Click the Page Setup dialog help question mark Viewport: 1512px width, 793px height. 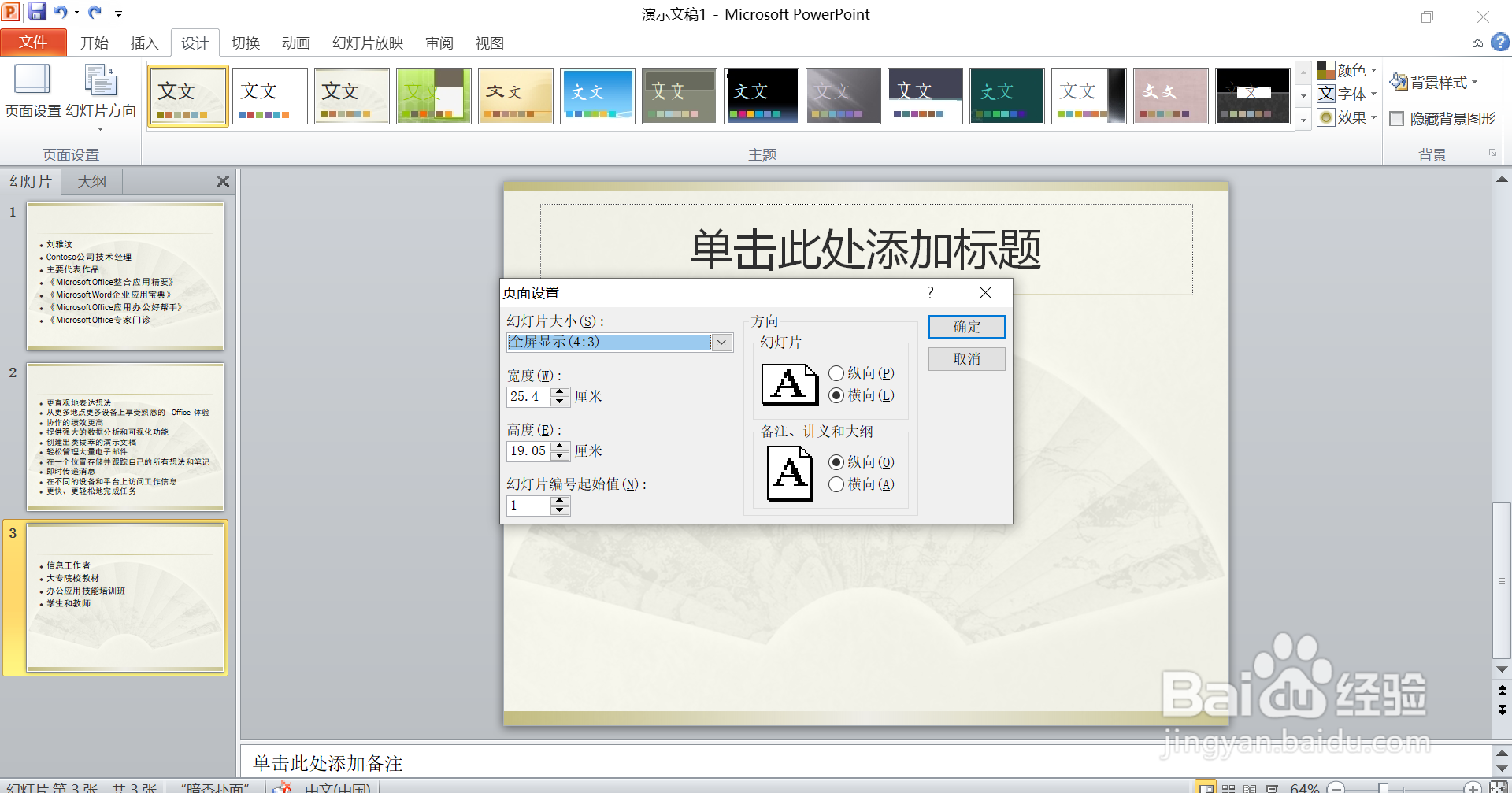[x=930, y=293]
